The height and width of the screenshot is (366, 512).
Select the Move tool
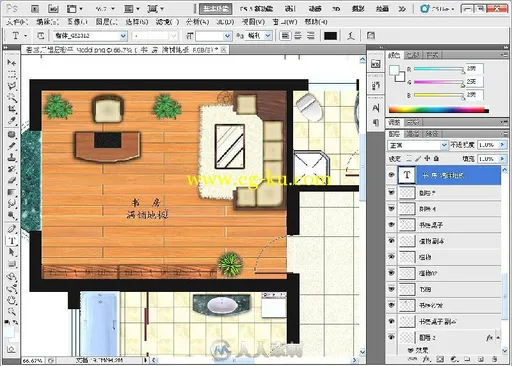(12, 62)
